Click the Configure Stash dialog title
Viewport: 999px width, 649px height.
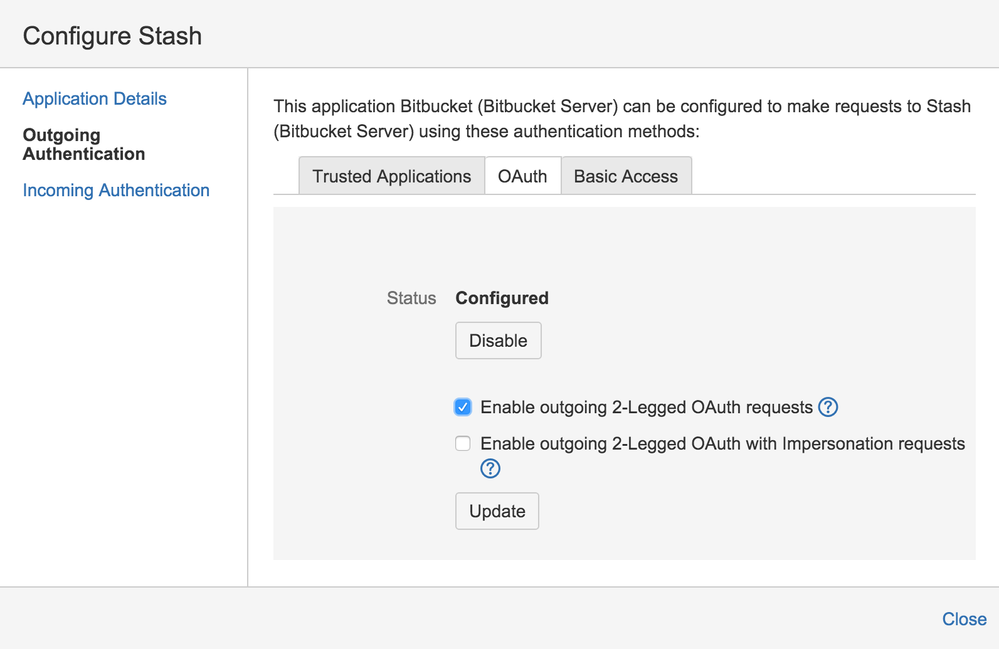112,36
